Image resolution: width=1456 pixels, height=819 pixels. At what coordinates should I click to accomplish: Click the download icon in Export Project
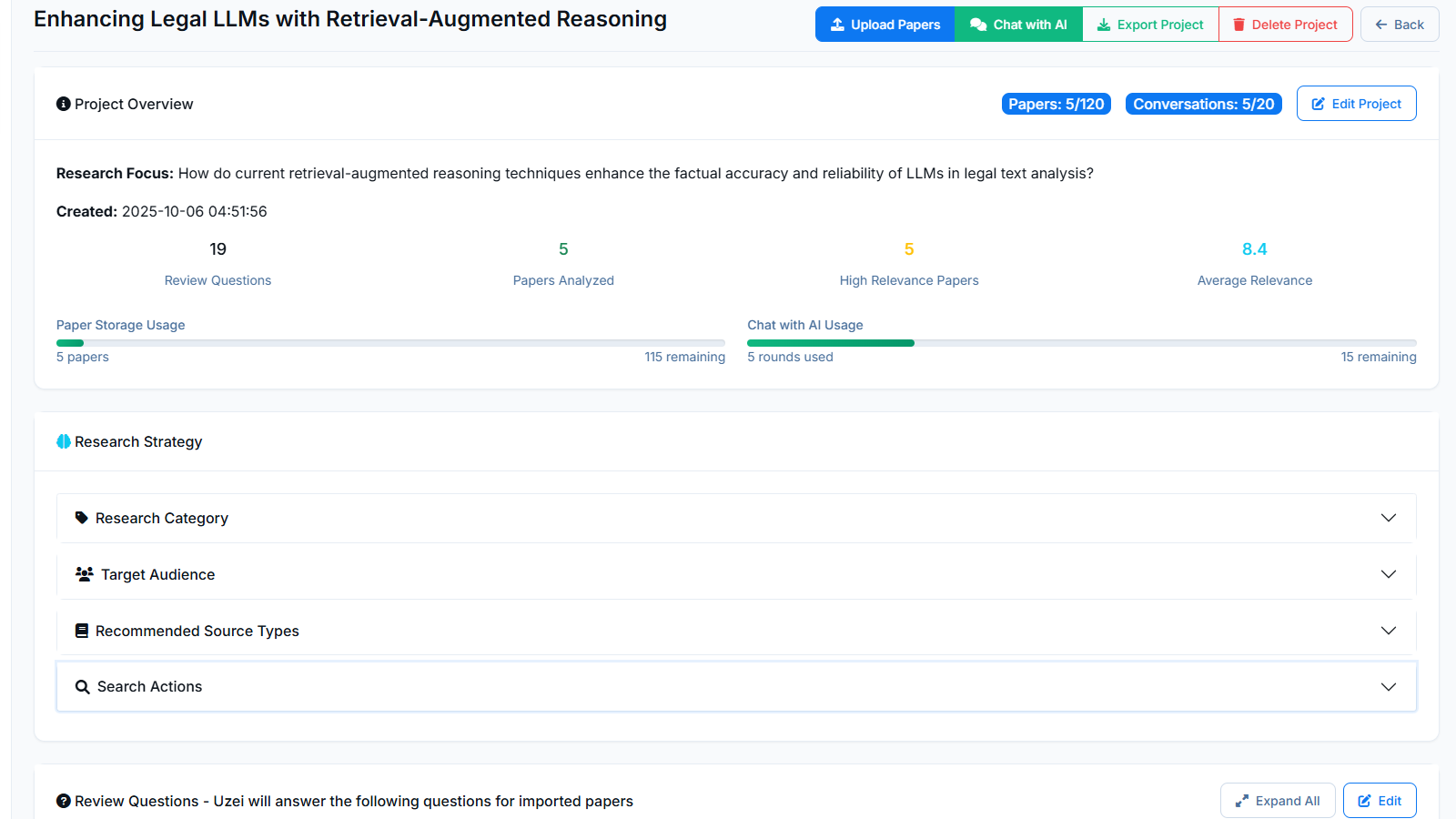1103,25
